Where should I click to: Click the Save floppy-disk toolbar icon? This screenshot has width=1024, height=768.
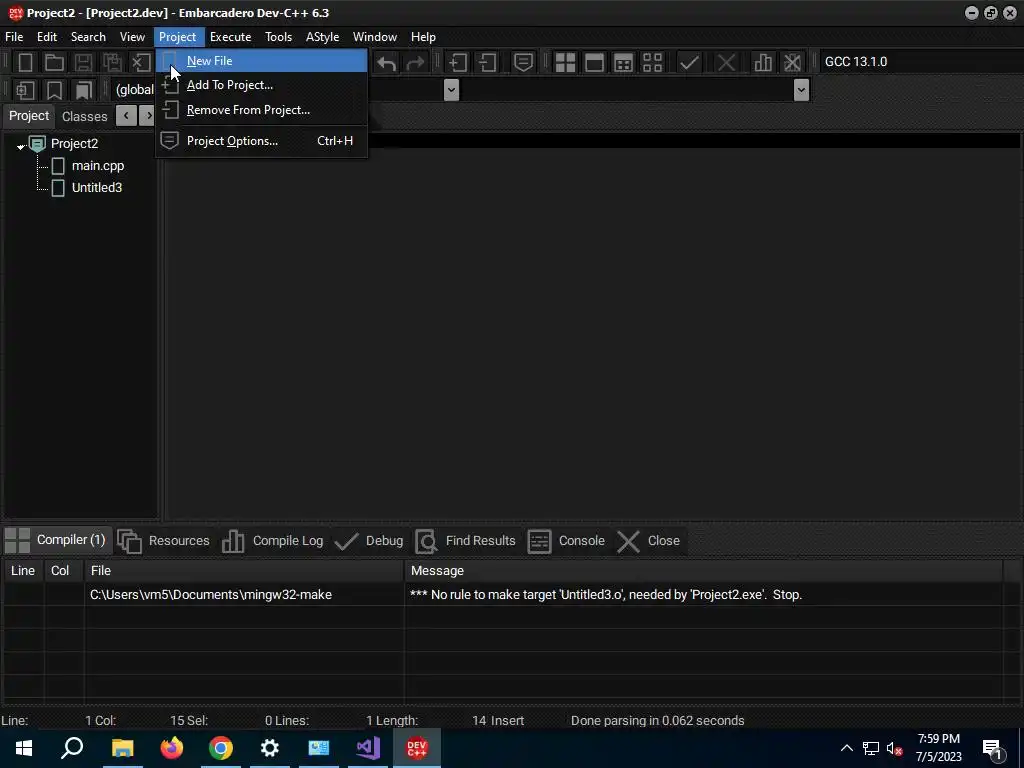[x=83, y=62]
